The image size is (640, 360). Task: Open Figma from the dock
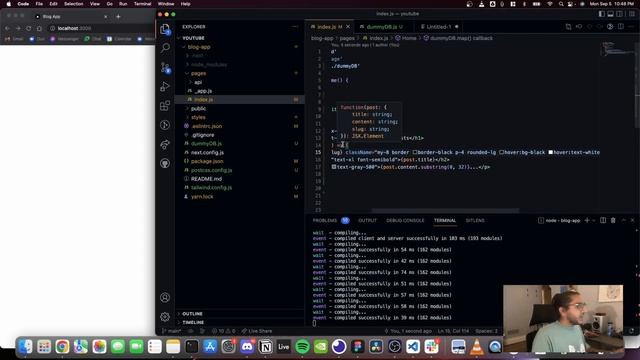click(358, 347)
